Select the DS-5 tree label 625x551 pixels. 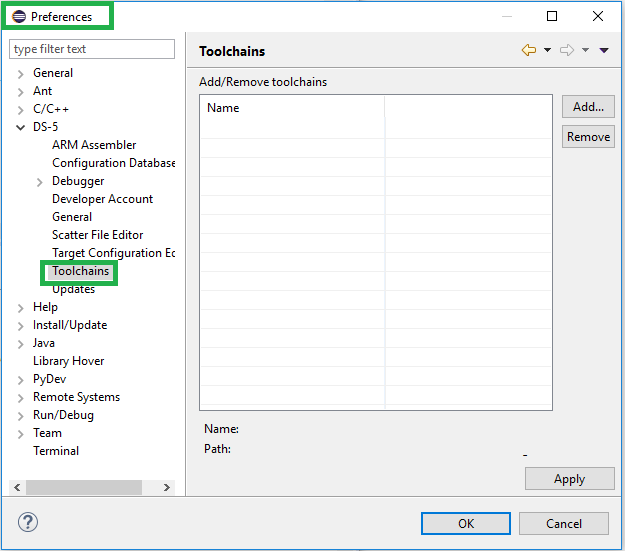coord(45,127)
